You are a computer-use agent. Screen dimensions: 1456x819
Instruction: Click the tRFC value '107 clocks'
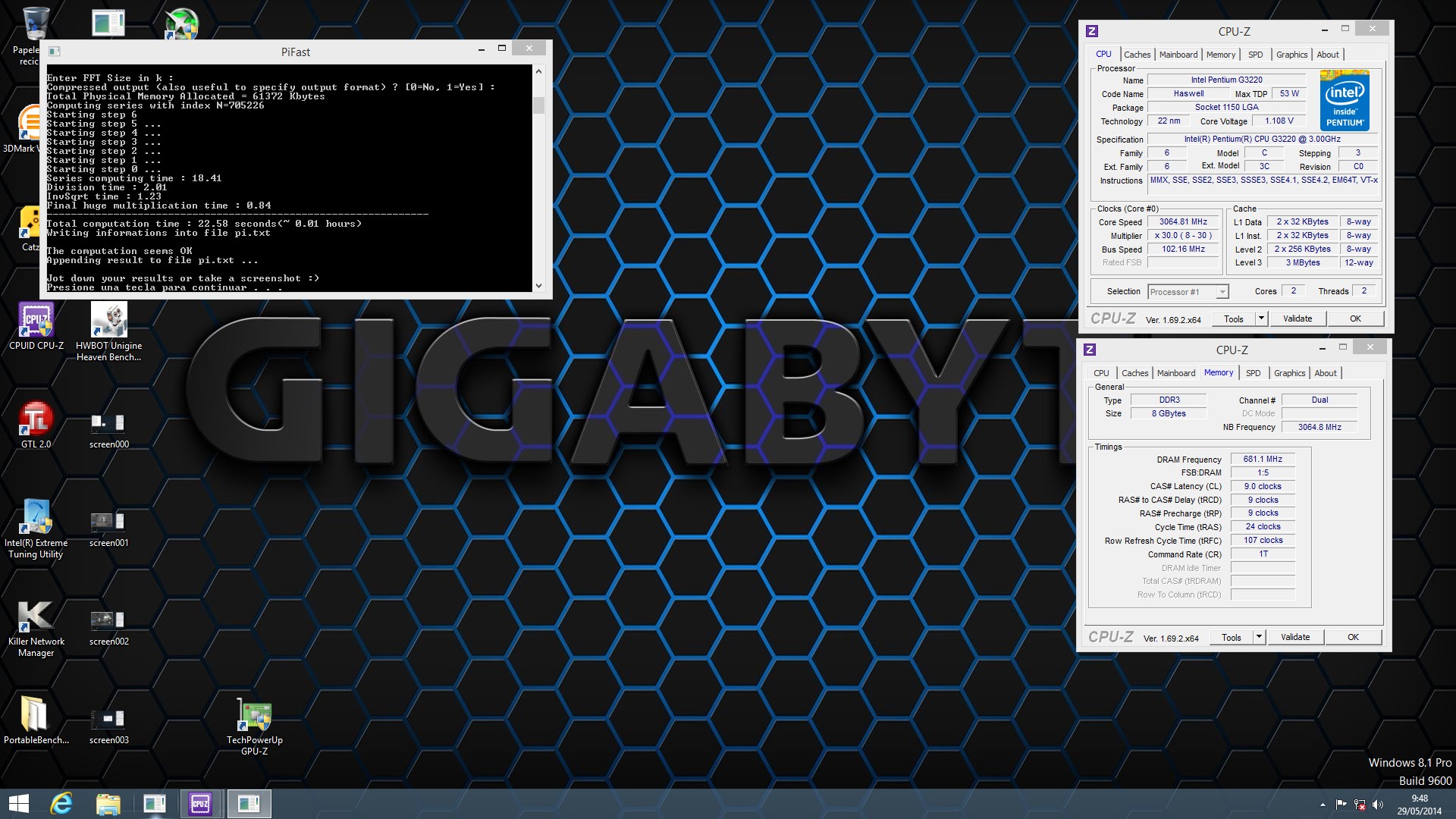tap(1263, 541)
